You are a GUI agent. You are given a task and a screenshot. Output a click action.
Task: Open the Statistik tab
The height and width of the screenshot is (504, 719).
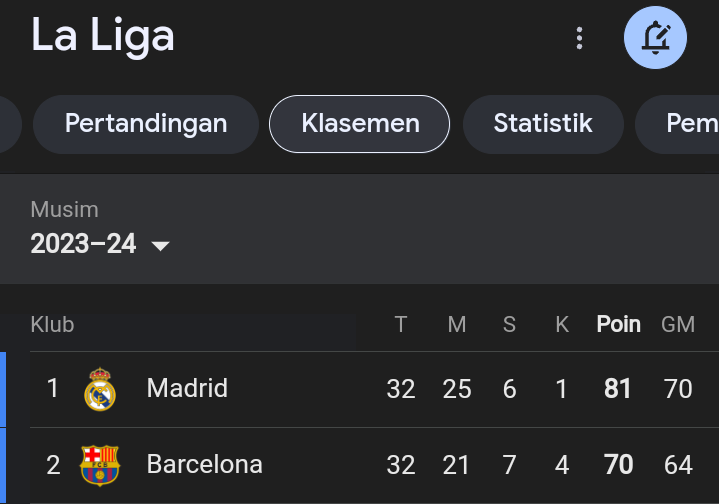(543, 124)
